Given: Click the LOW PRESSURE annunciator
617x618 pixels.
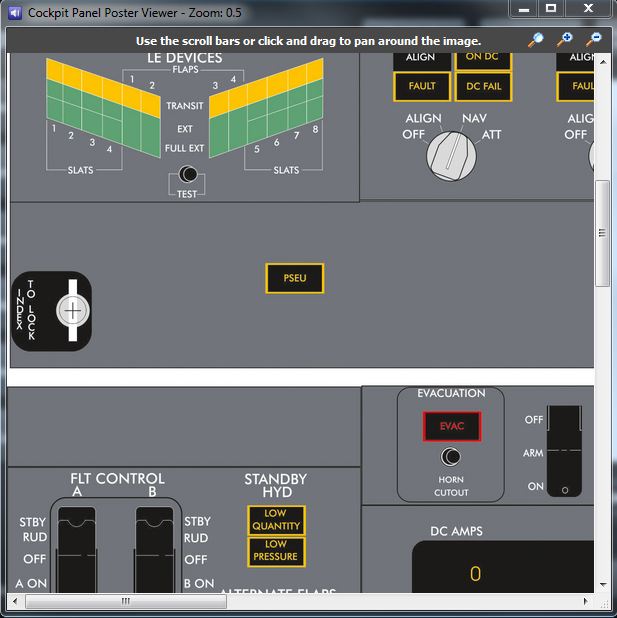Looking at the screenshot, I should (276, 552).
